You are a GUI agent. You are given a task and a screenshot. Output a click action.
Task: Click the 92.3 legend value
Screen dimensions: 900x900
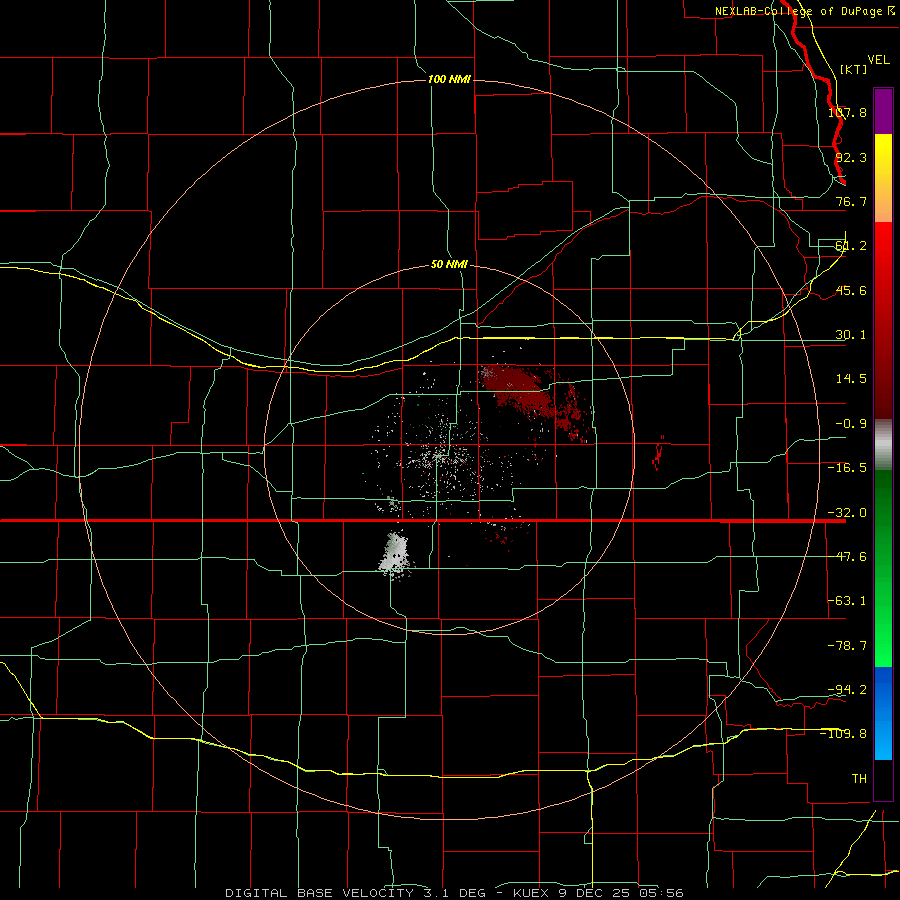[851, 157]
